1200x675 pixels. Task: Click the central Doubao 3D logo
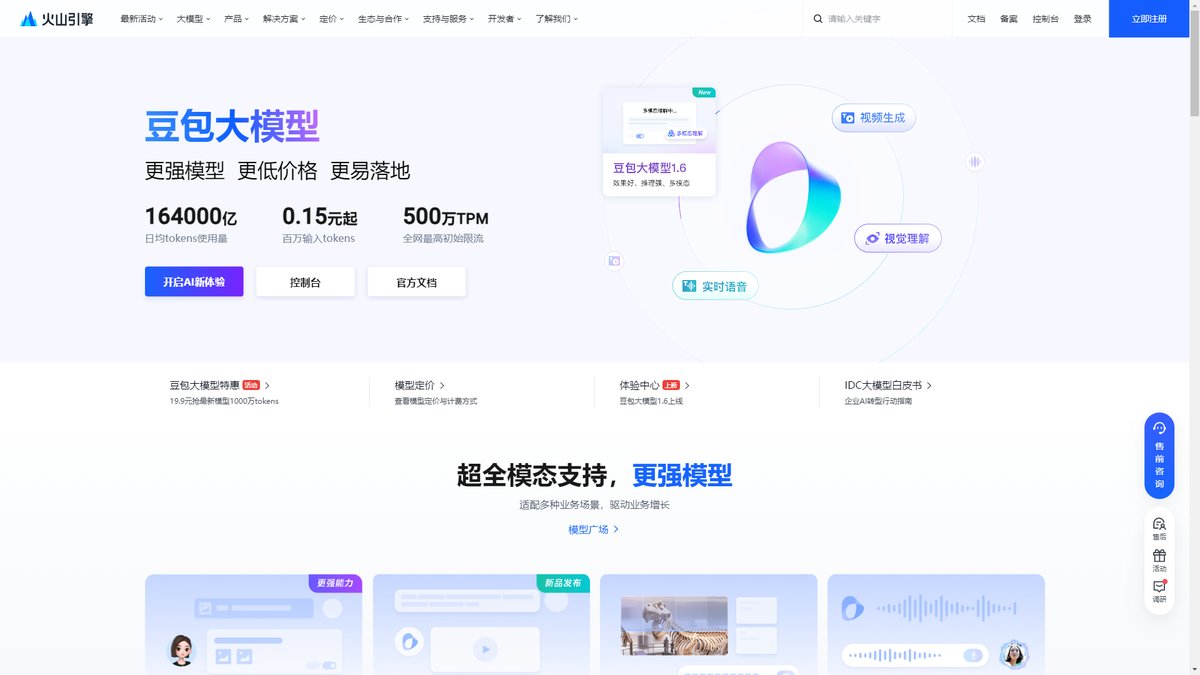click(793, 197)
